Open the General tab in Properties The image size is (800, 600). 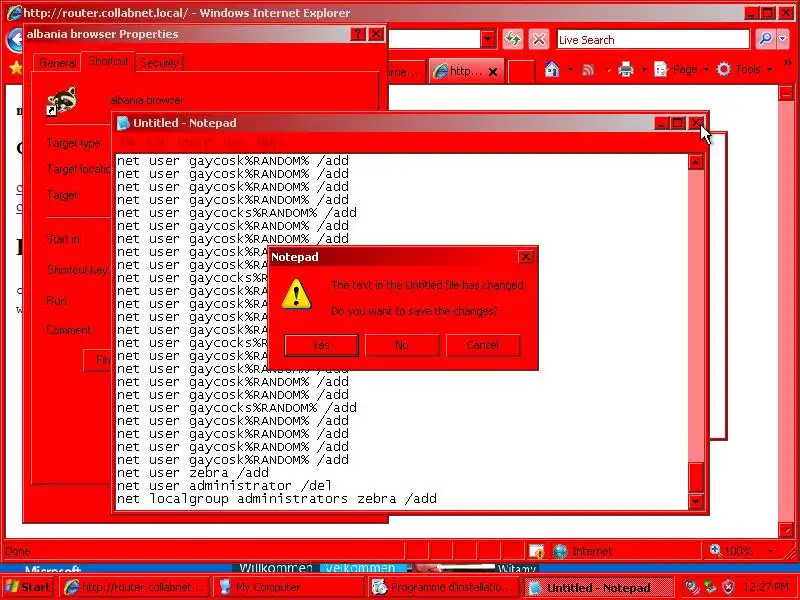pos(58,63)
